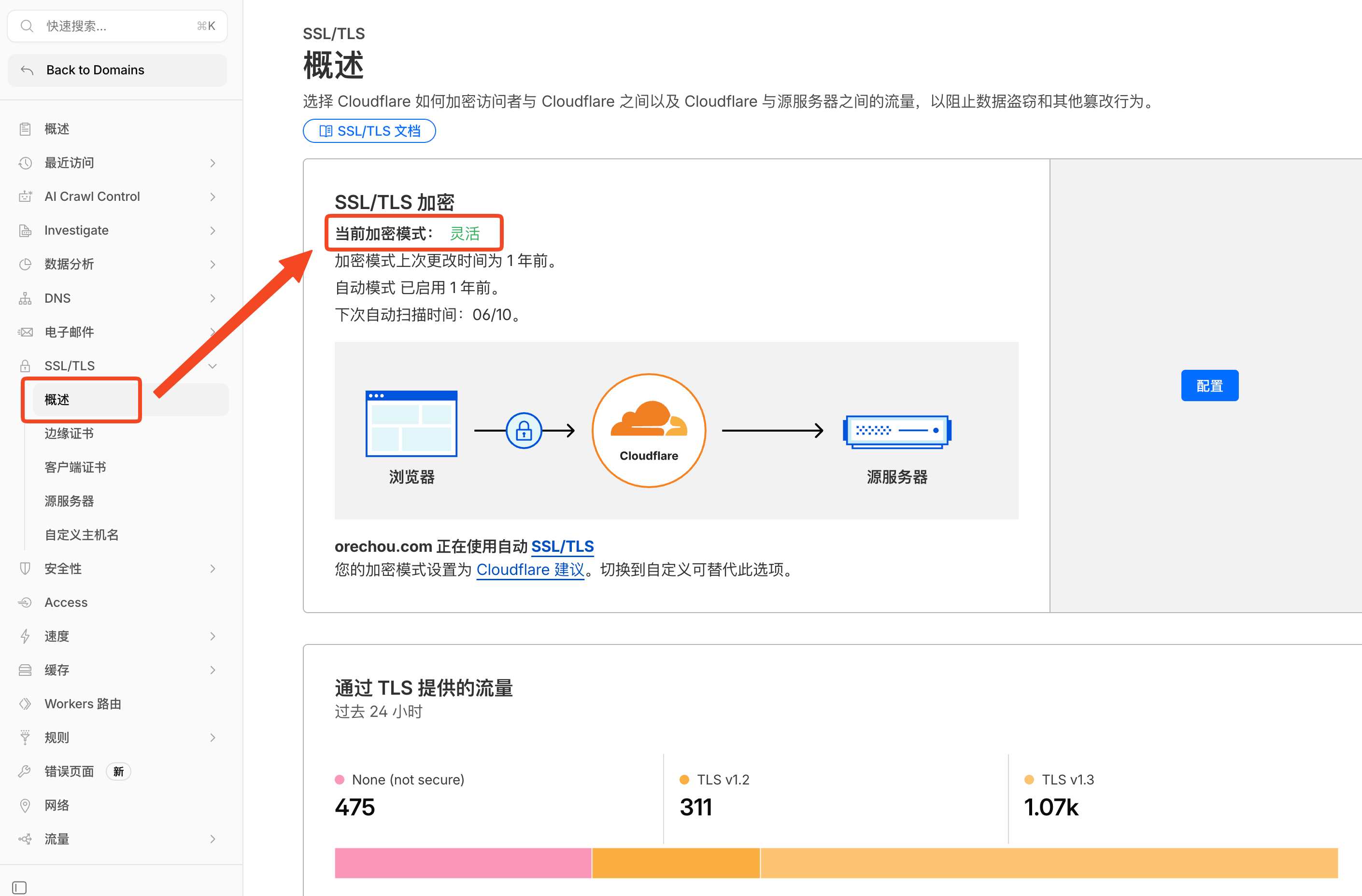Image resolution: width=1362 pixels, height=896 pixels.
Task: Click the 电子邮件 envelope icon
Action: click(25, 332)
